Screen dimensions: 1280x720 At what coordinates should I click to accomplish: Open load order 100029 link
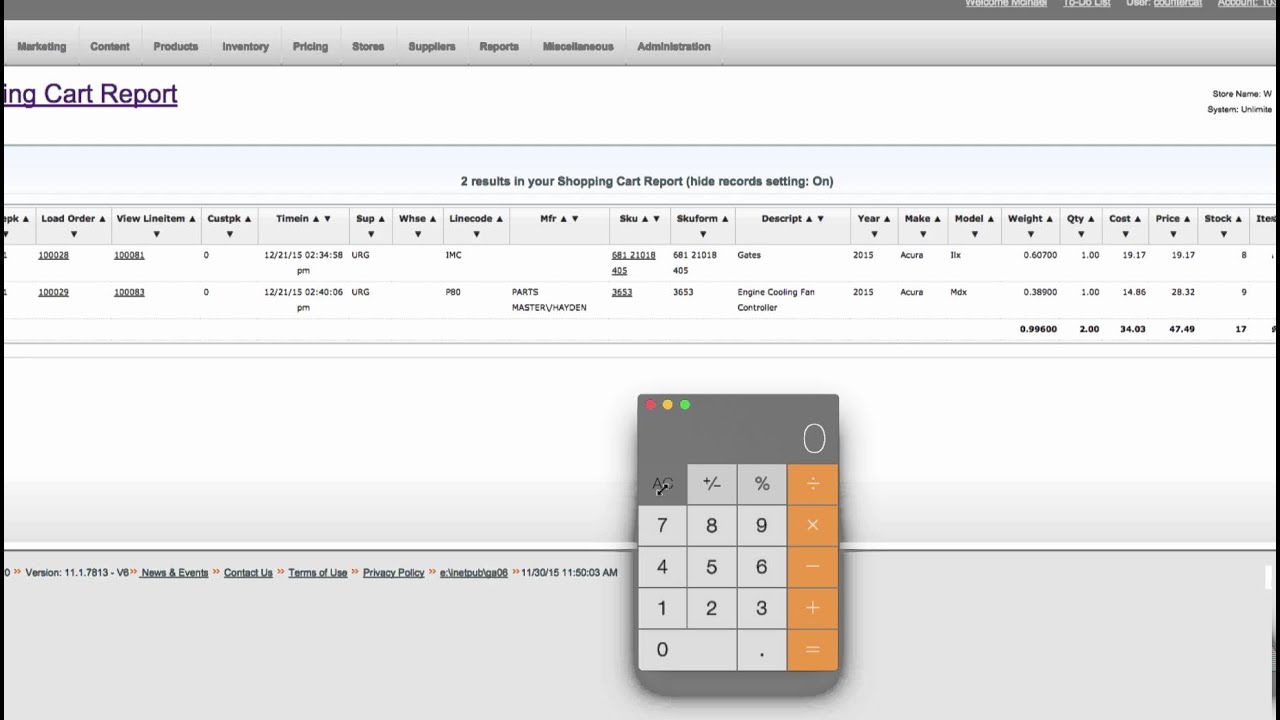point(54,293)
